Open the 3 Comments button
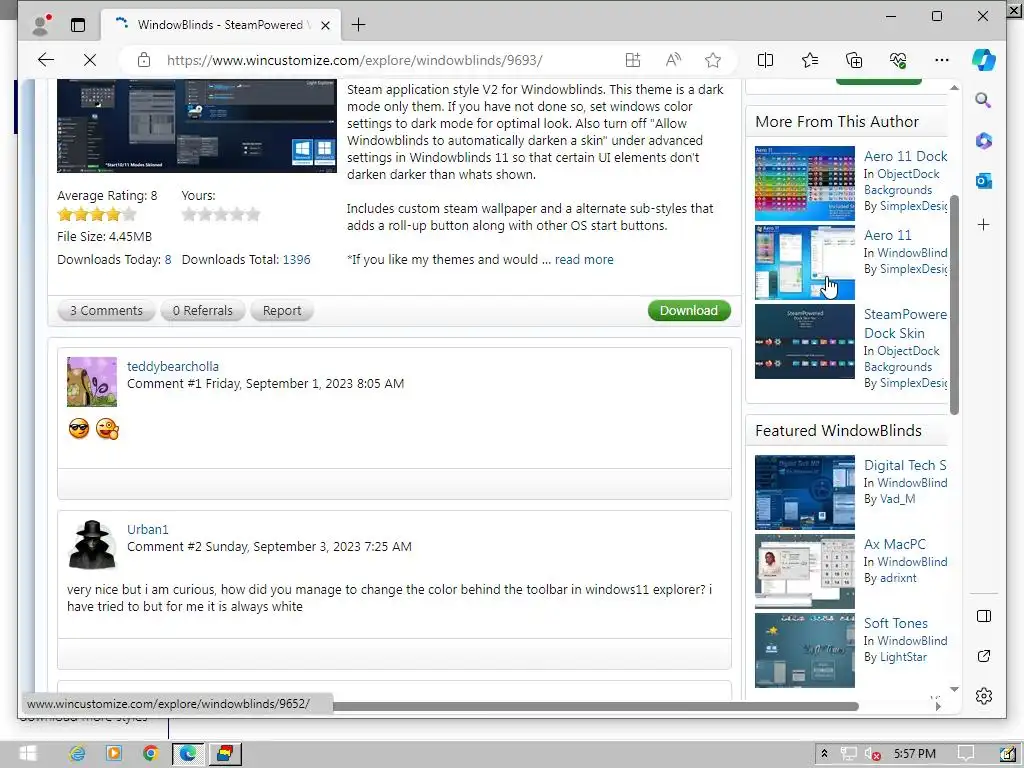 (106, 310)
